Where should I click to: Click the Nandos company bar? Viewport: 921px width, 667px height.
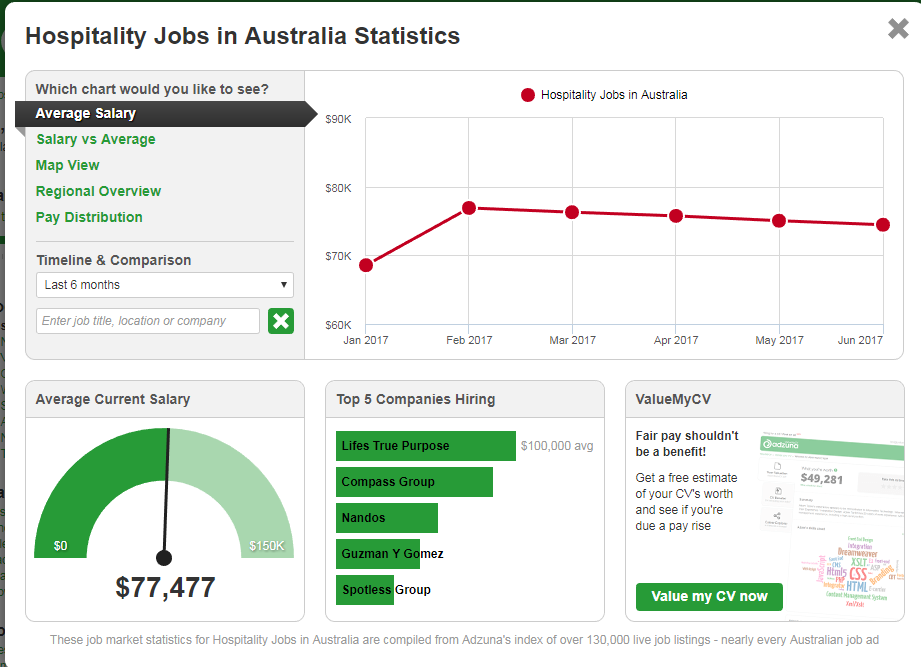click(386, 518)
